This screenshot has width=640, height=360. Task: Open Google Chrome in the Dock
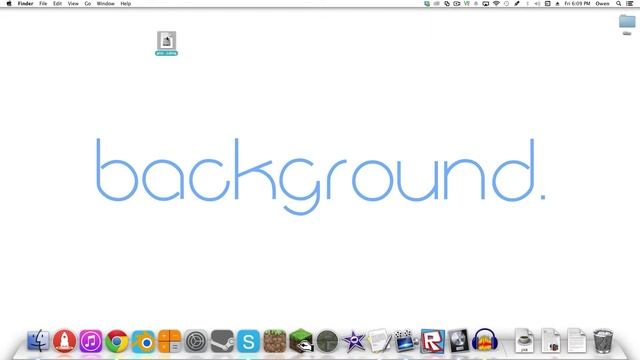pos(117,340)
